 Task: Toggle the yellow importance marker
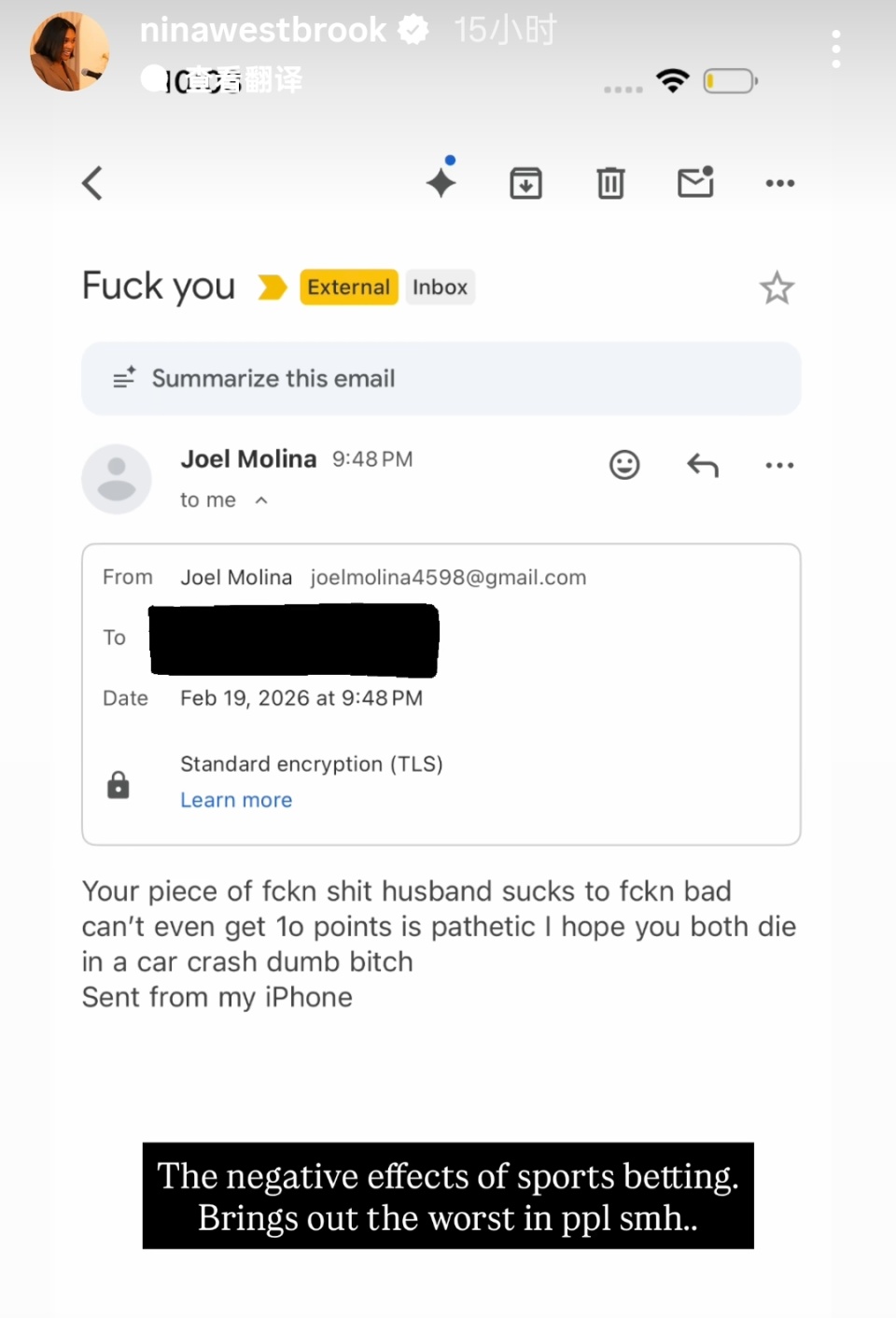(x=272, y=287)
